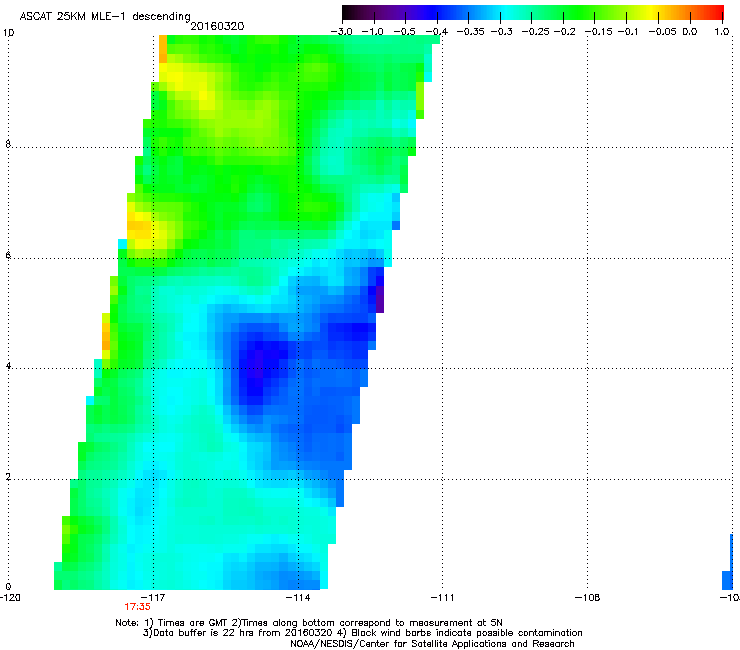
Task: Click the red end of the colorbar
Action: 716,12
